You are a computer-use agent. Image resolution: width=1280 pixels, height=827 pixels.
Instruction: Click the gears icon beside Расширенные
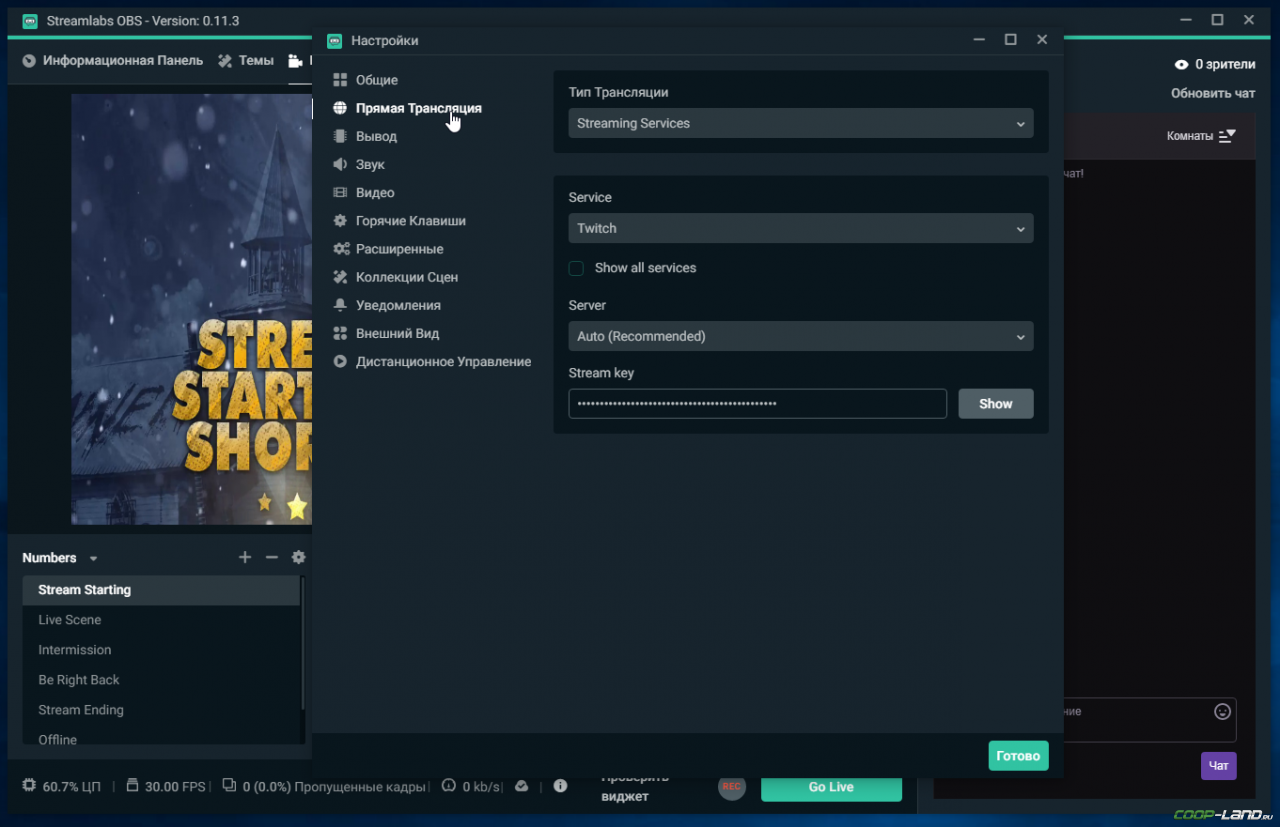pos(340,249)
